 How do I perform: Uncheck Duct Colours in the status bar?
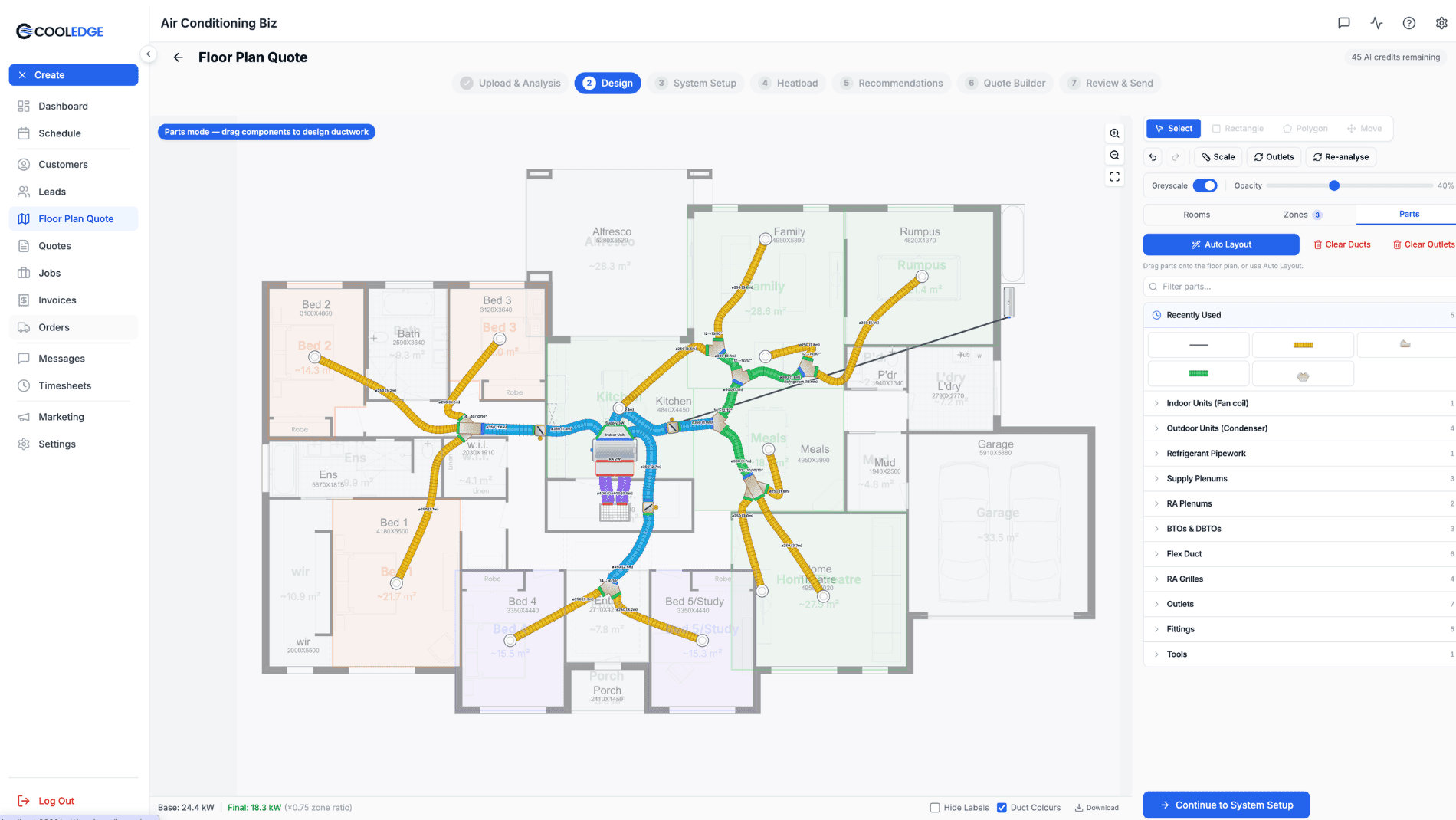point(1002,807)
